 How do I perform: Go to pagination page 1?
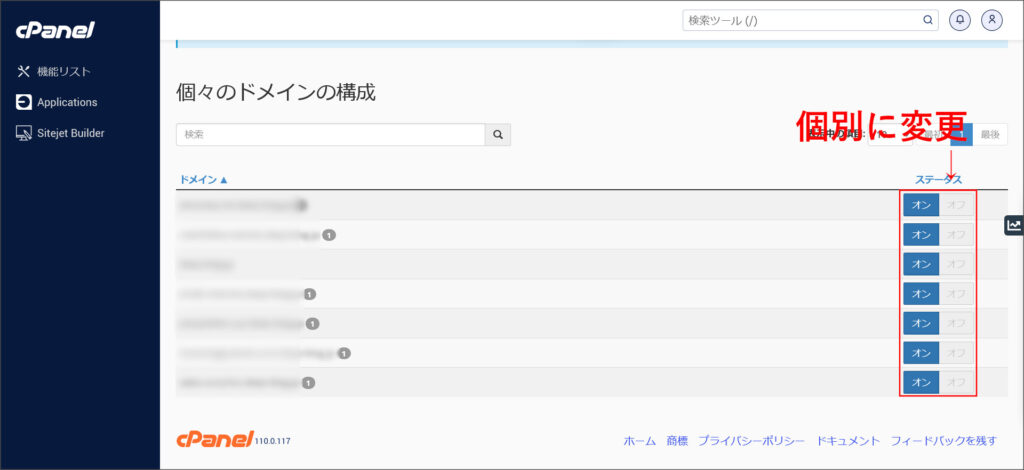click(961, 134)
